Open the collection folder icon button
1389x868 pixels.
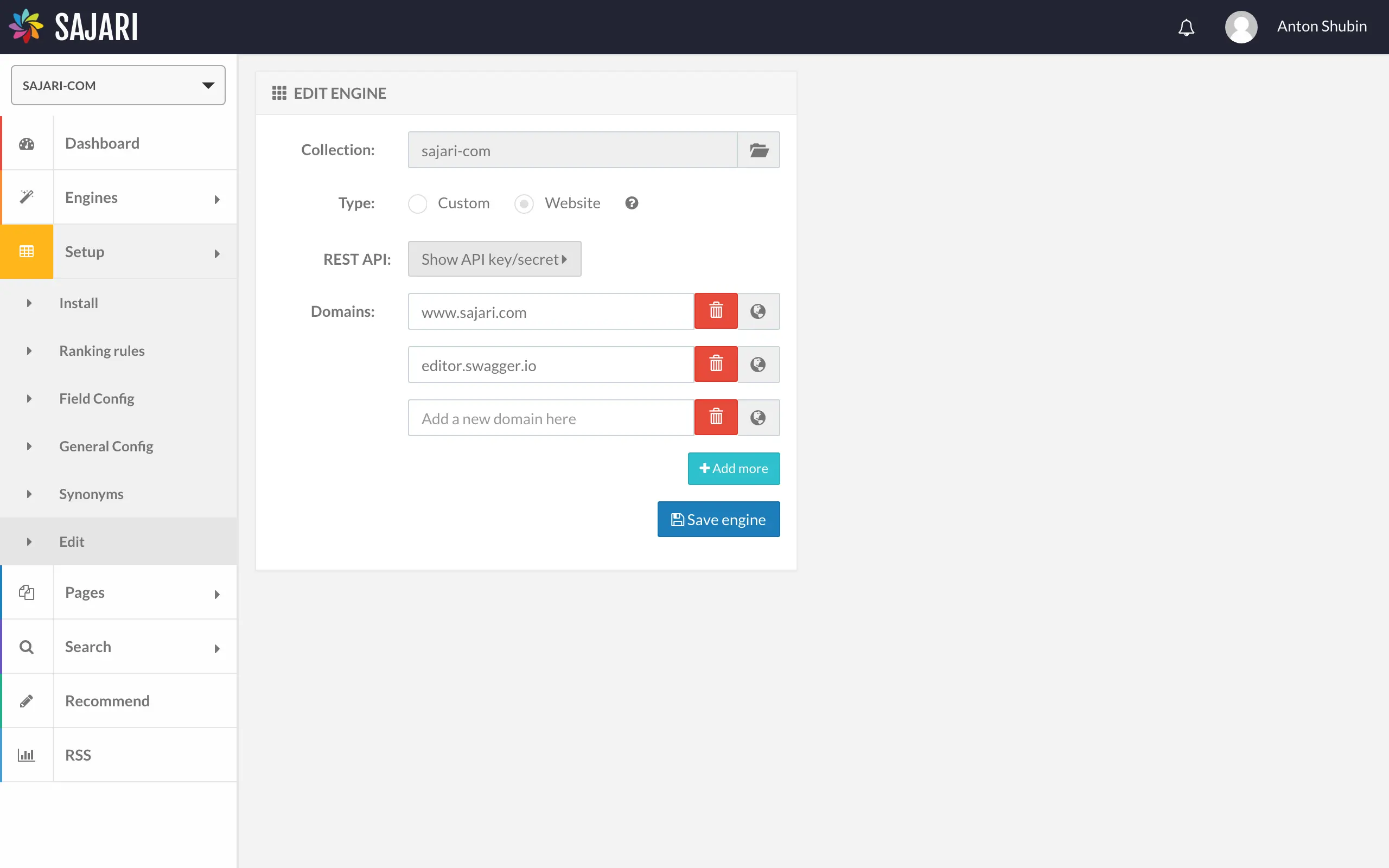click(x=758, y=150)
